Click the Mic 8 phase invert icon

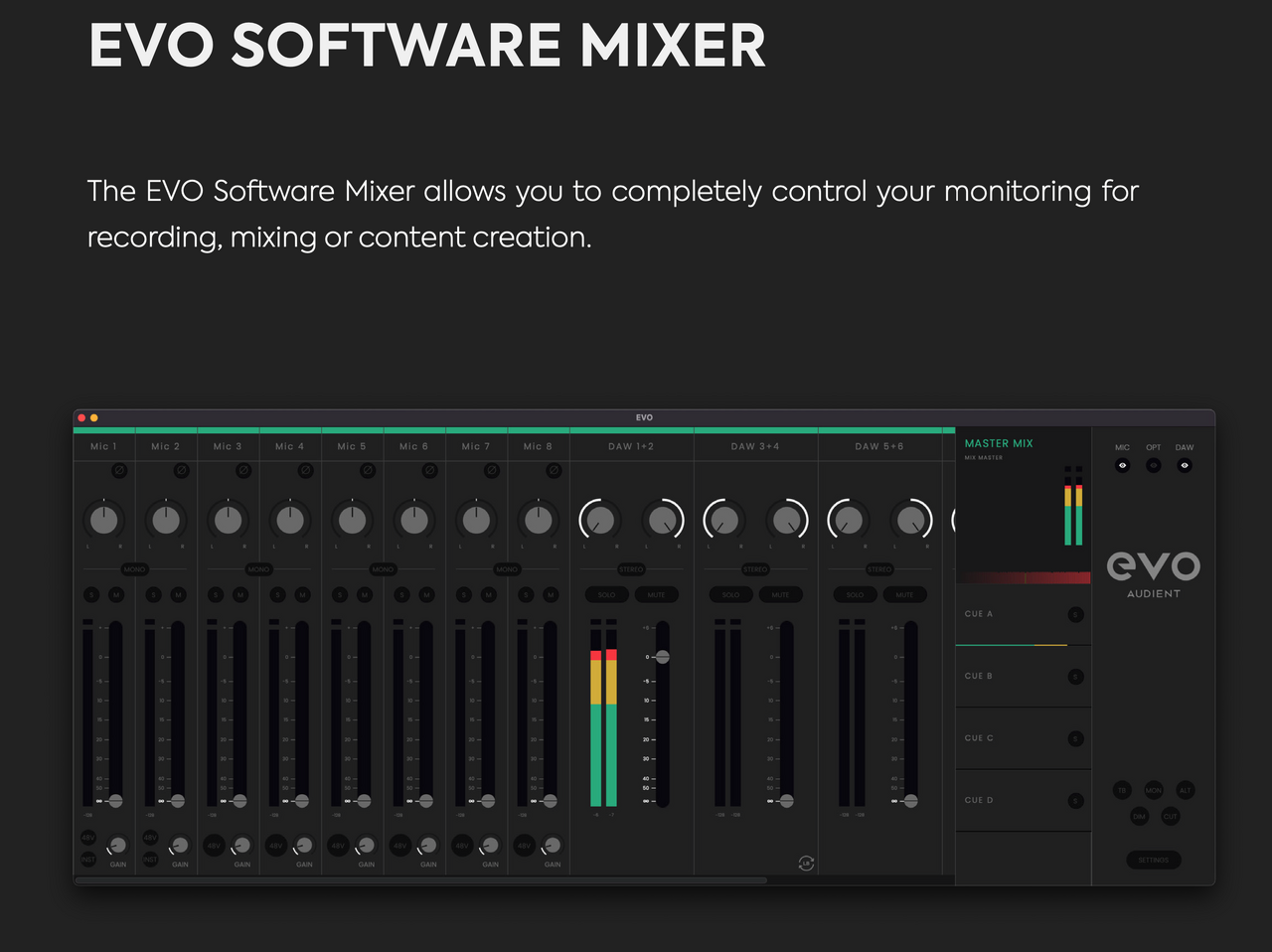(x=554, y=470)
